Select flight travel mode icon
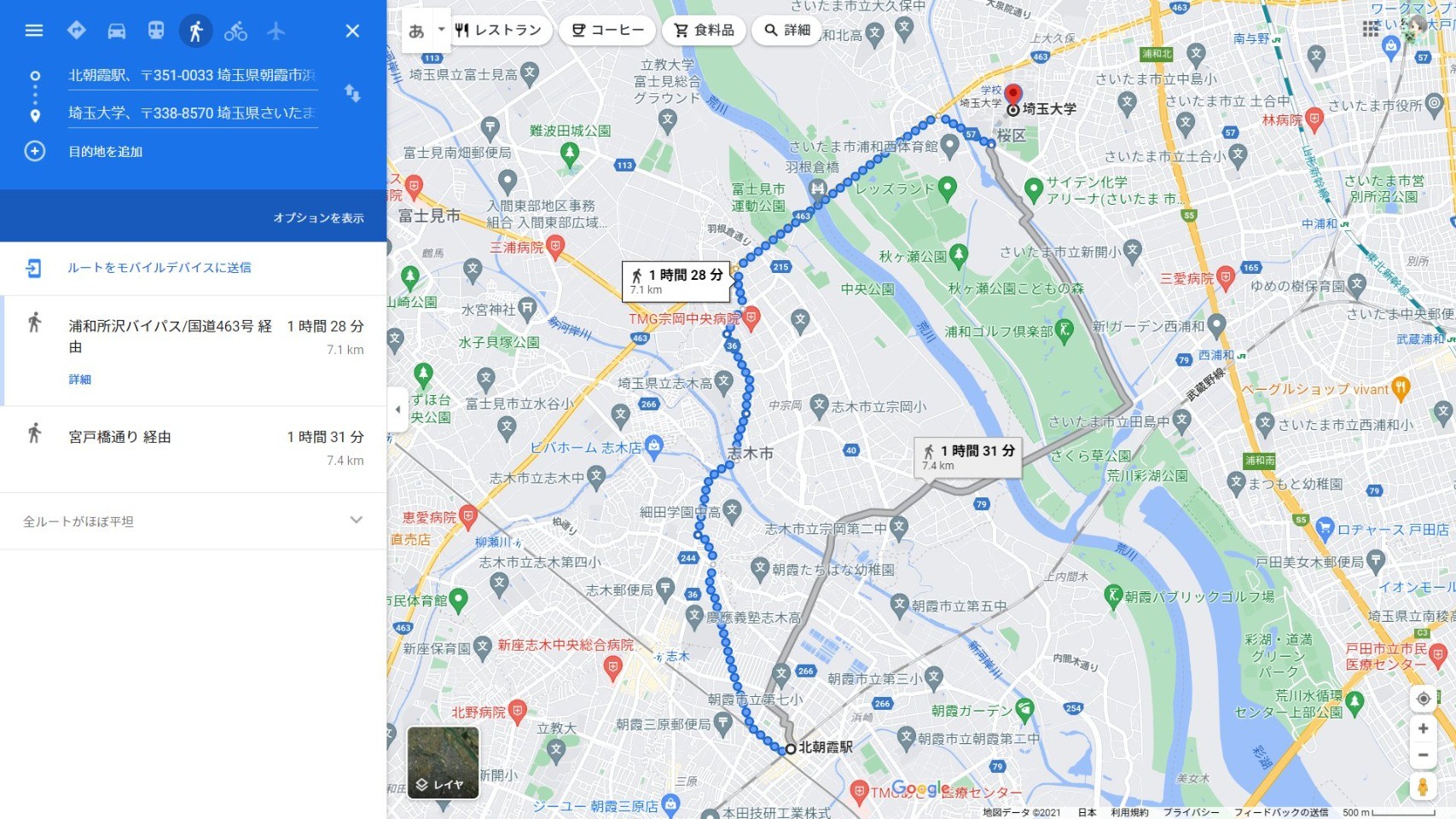 (x=276, y=31)
